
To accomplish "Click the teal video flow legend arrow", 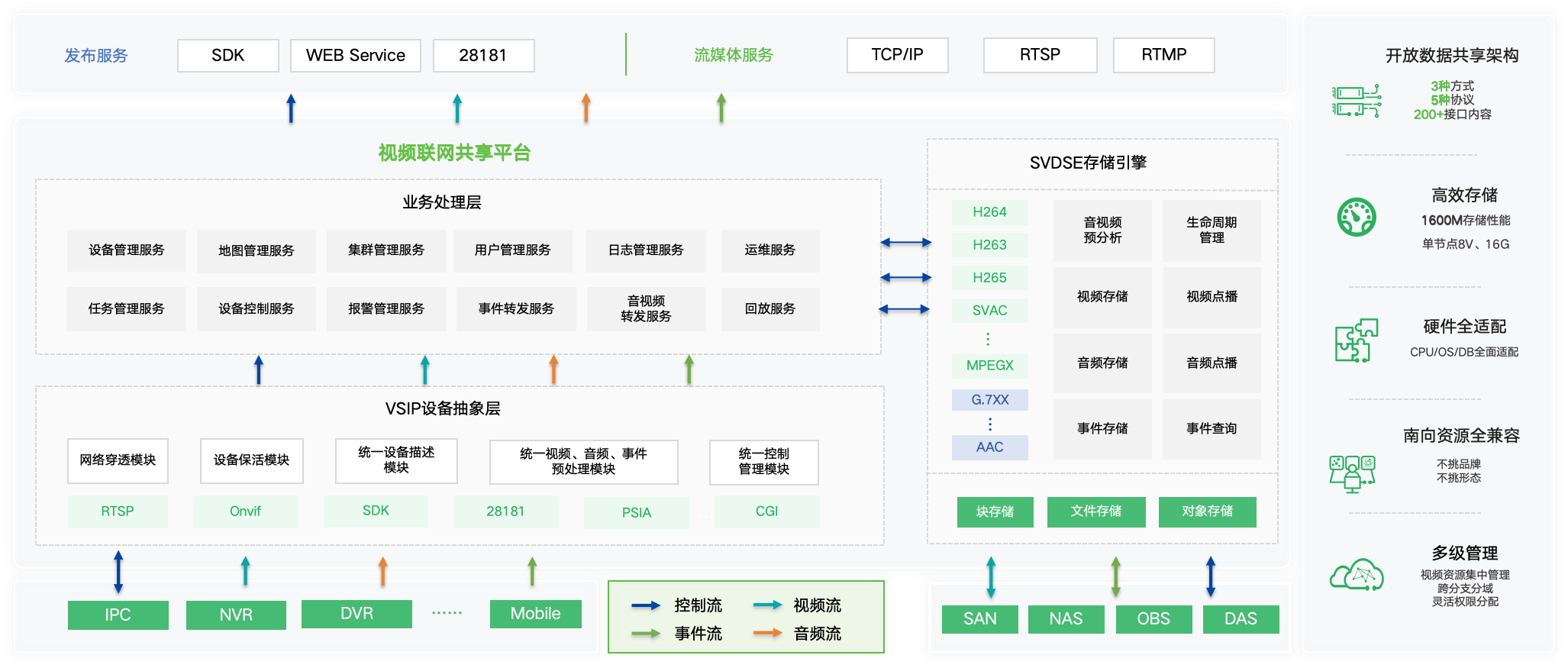I will (x=766, y=606).
